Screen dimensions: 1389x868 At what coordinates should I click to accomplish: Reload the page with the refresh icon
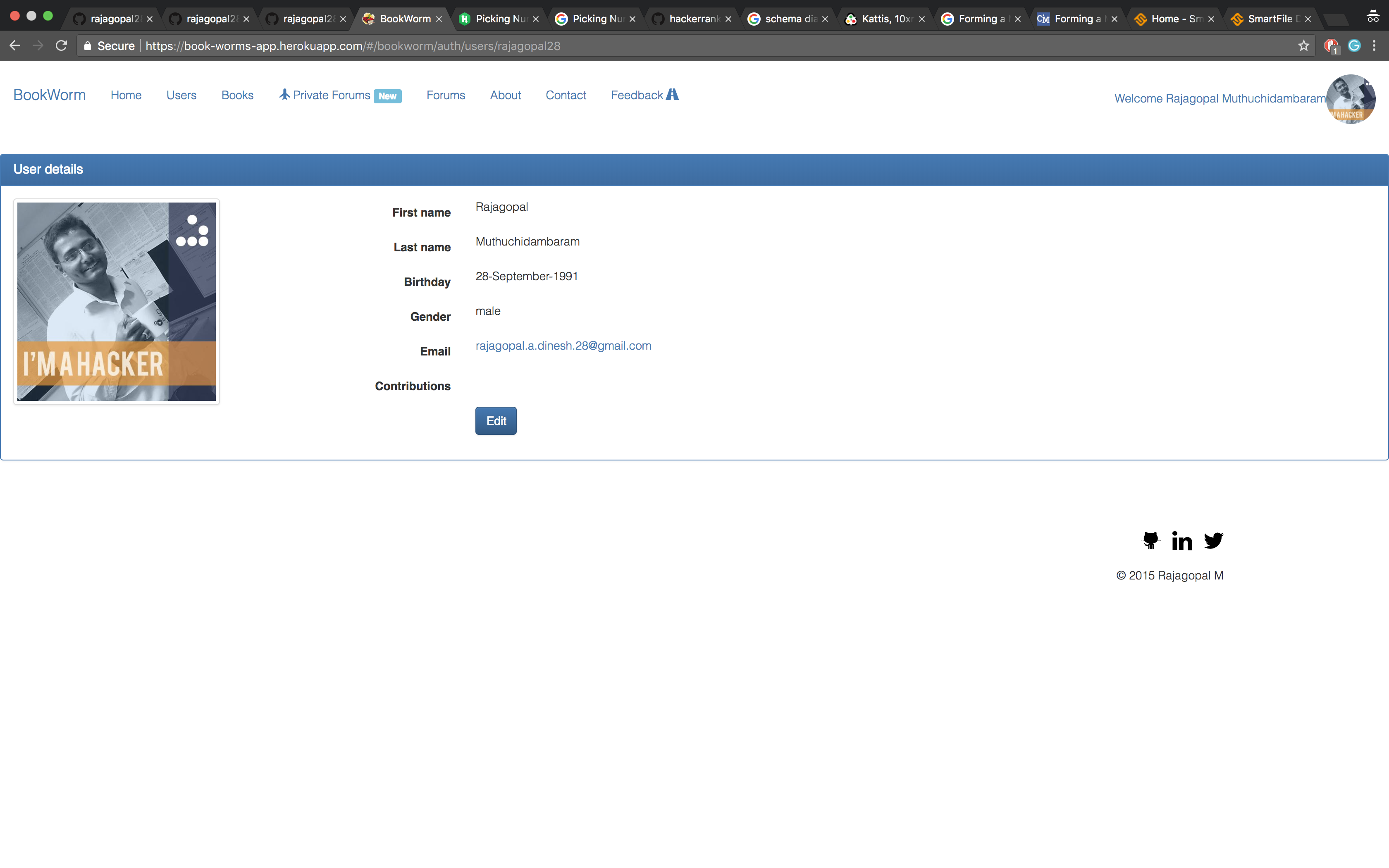[x=62, y=46]
